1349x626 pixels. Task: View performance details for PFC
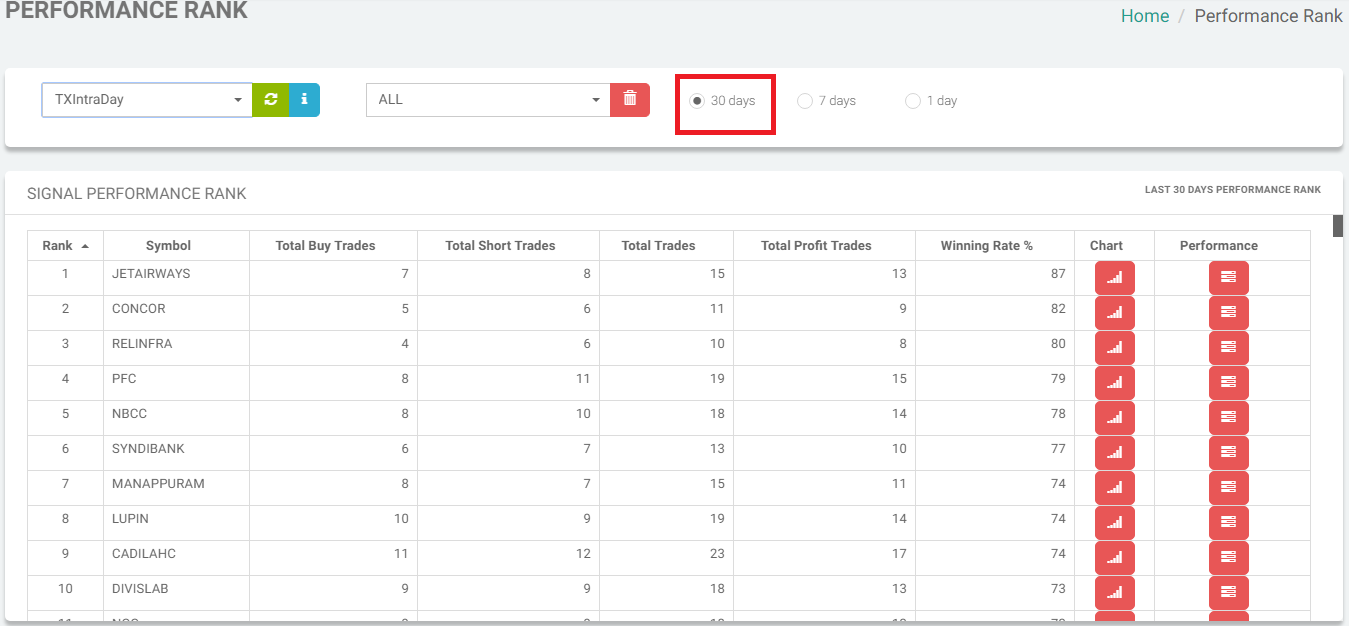(1229, 382)
